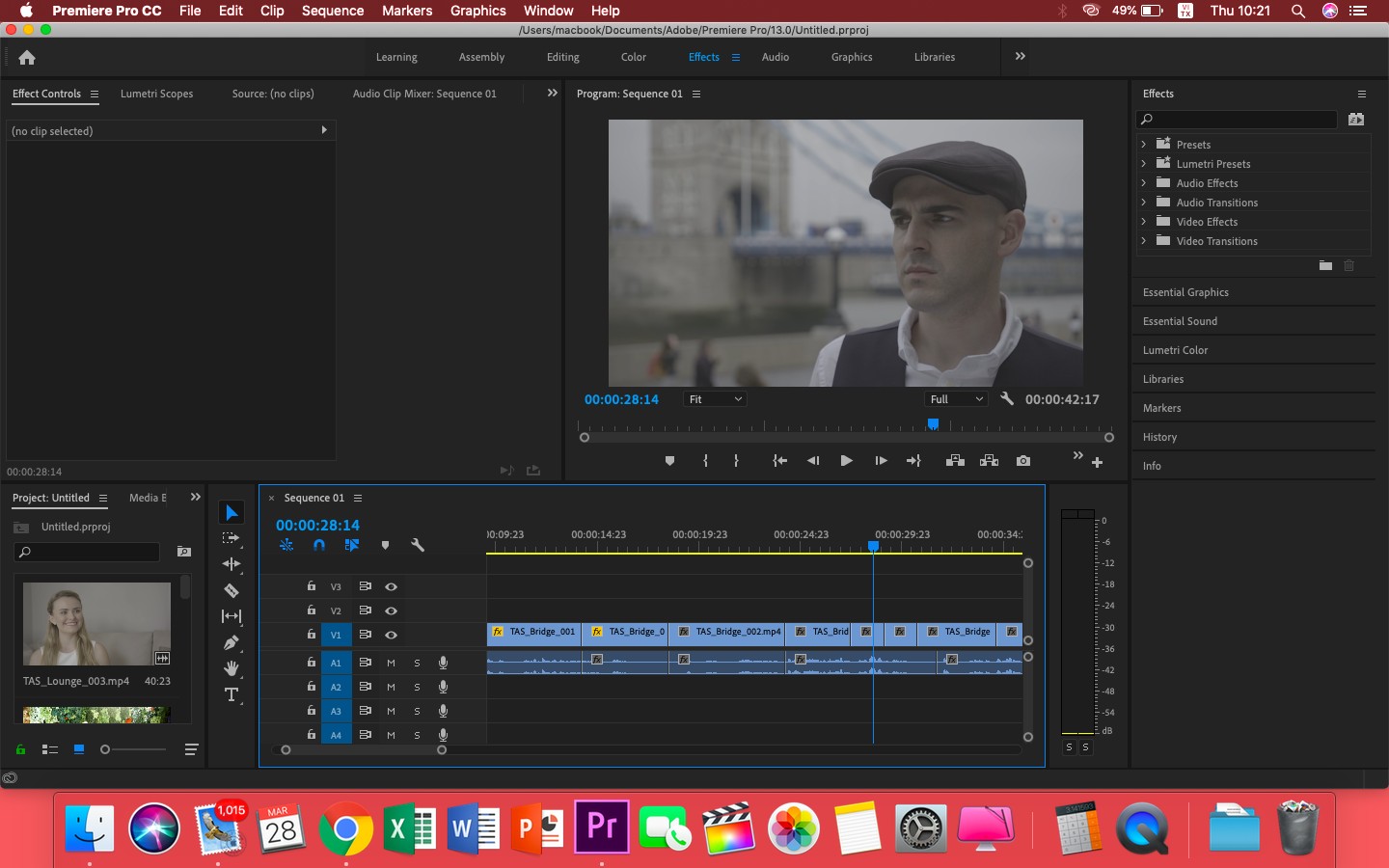Select the TAS_Lounge_003.mp4 thumbnail
The width and height of the screenshot is (1389, 868).
coord(96,624)
